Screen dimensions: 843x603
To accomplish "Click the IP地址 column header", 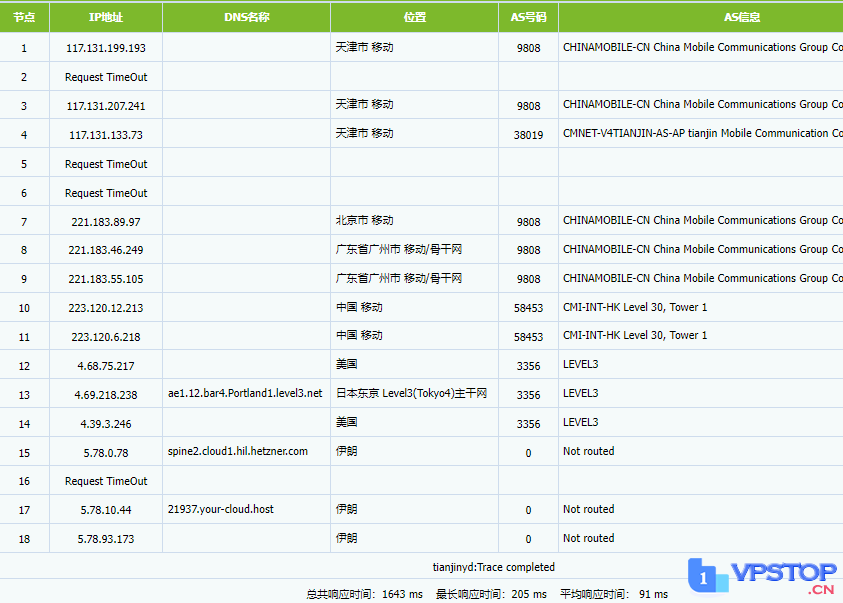I will coord(106,17).
